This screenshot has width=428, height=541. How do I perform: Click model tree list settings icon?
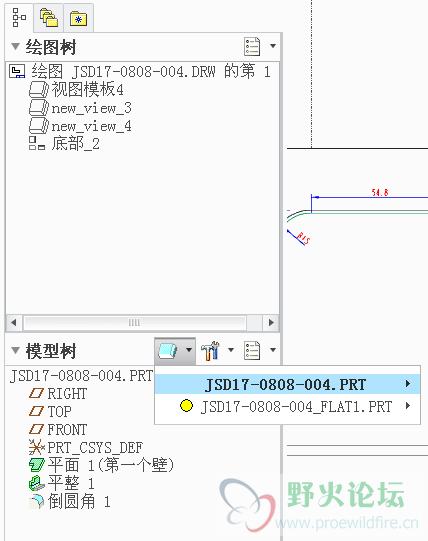[x=252, y=351]
